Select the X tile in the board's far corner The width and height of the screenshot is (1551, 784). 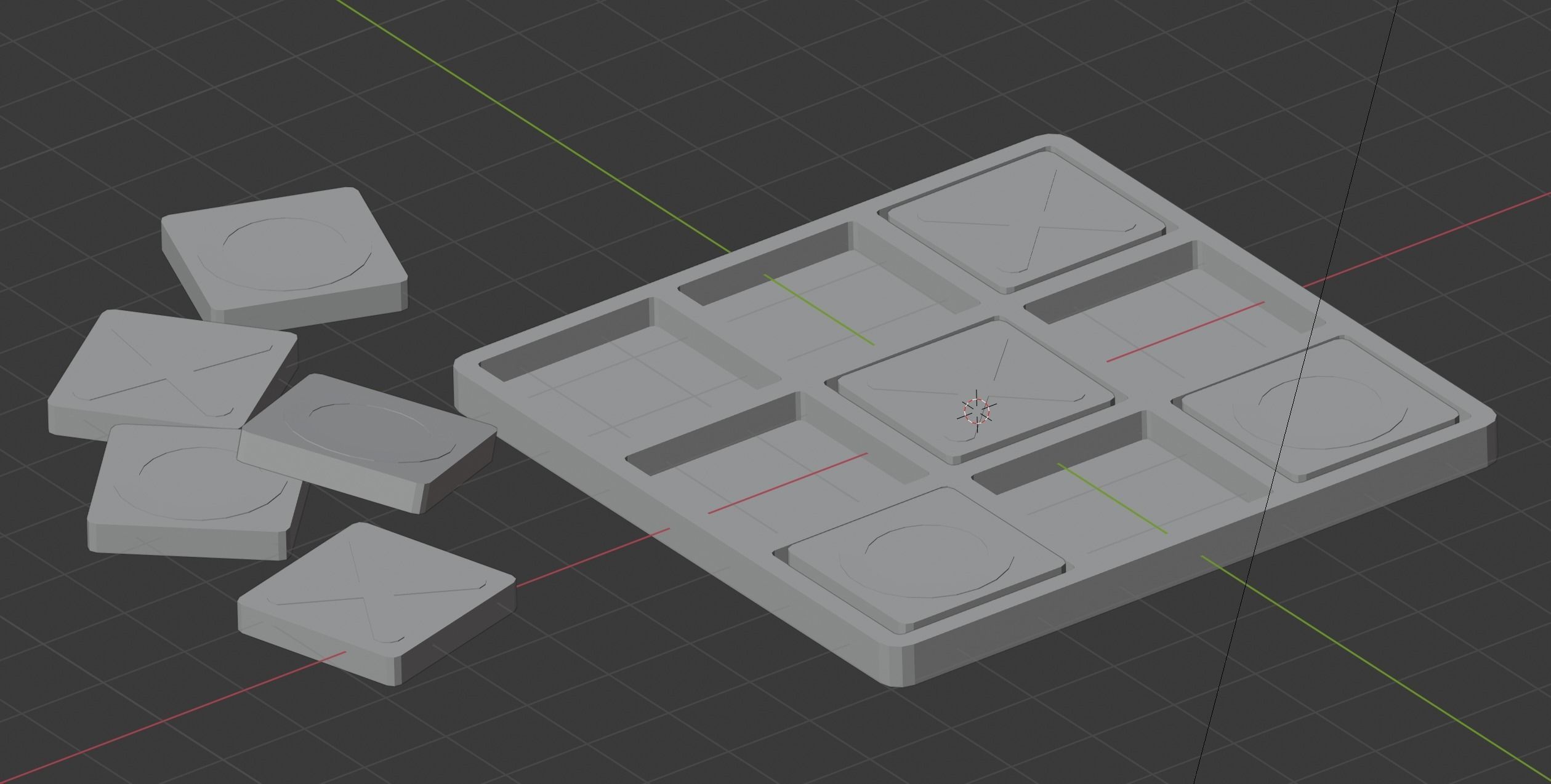coord(1026,221)
